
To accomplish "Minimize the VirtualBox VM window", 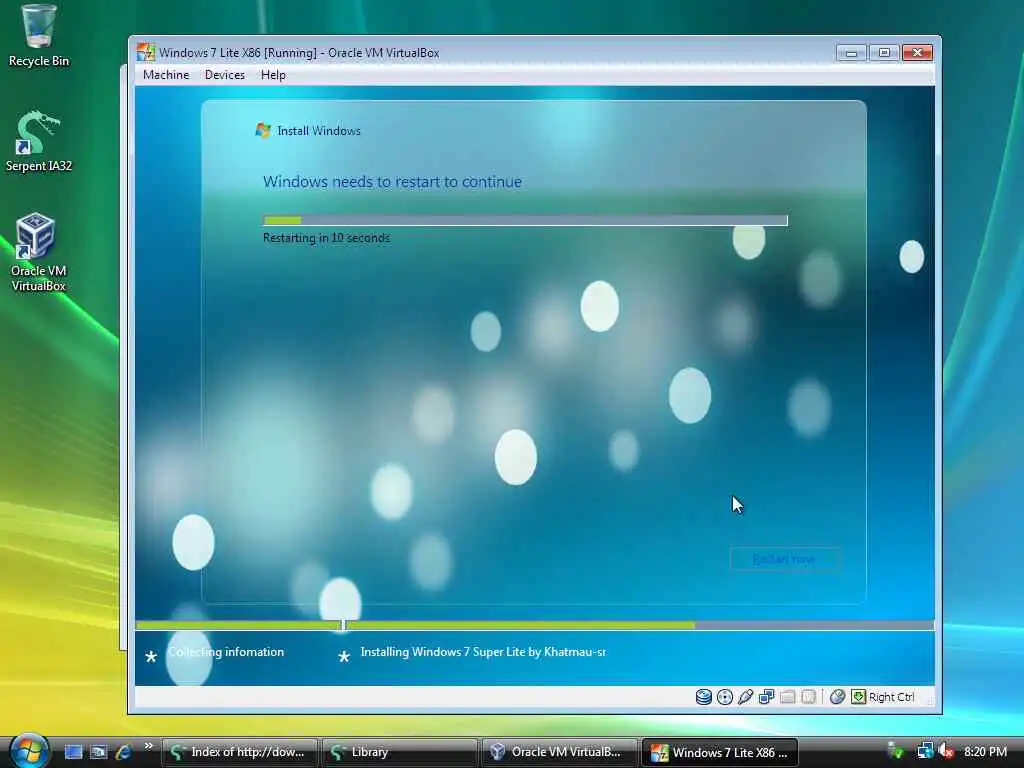I will click(x=851, y=53).
